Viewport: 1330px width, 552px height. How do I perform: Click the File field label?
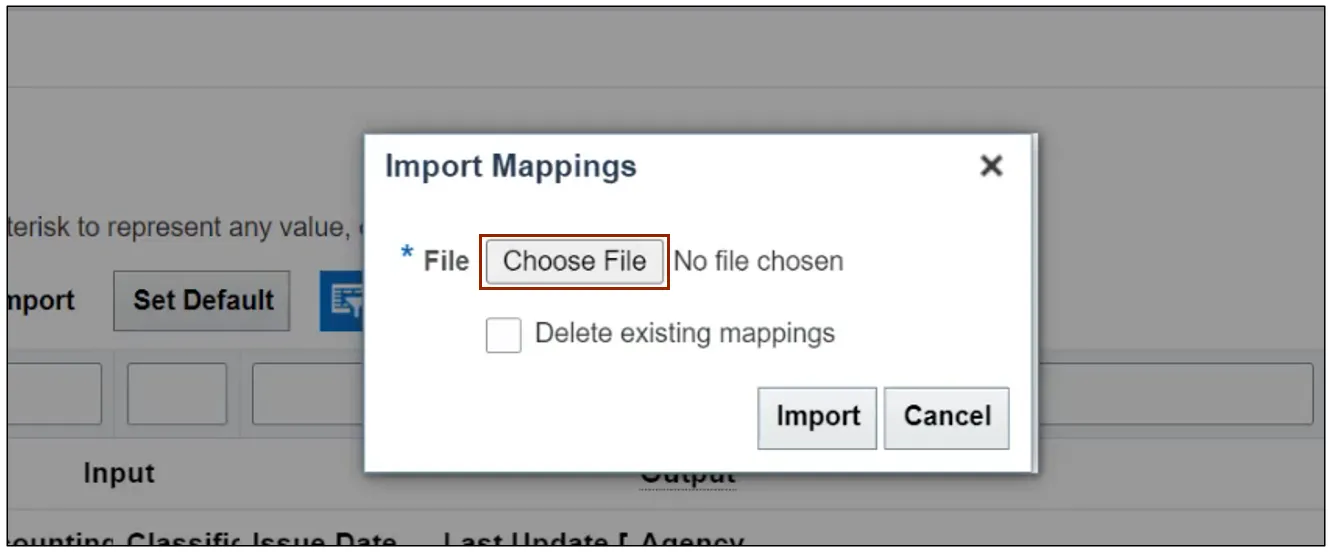[445, 262]
